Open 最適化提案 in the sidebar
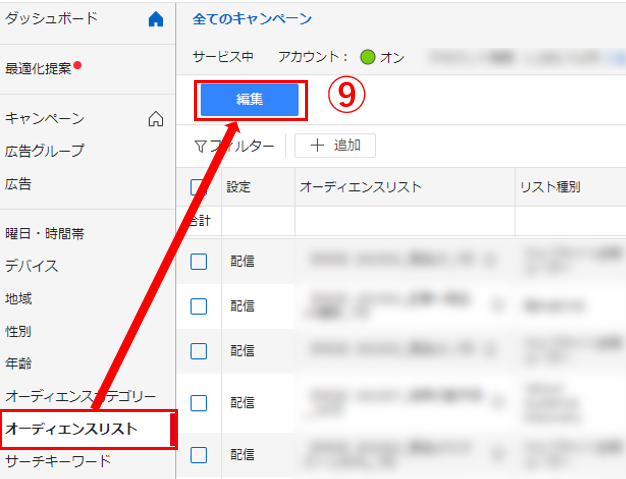The height and width of the screenshot is (479, 626). 38,69
